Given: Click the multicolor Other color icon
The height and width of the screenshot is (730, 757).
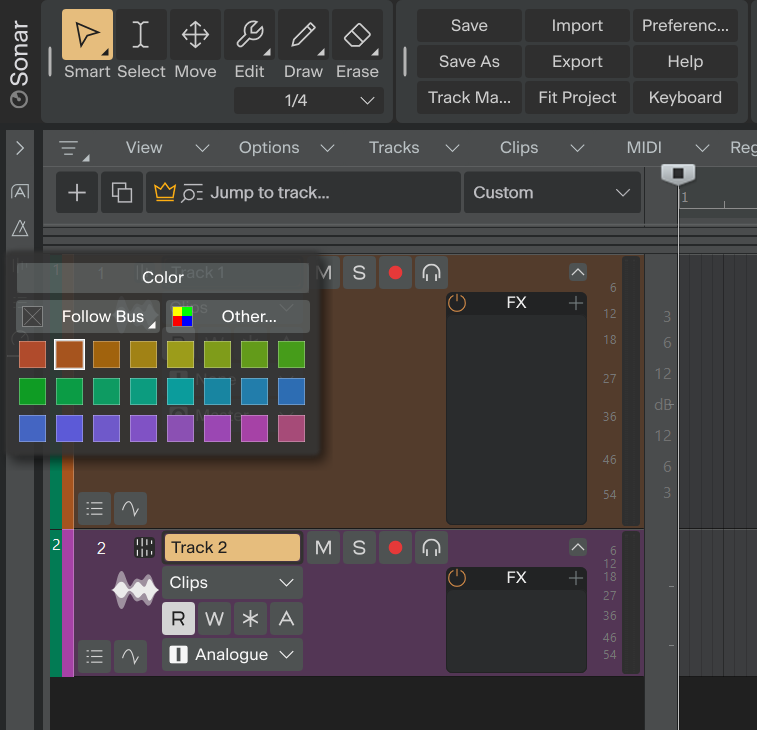Looking at the screenshot, I should click(182, 317).
